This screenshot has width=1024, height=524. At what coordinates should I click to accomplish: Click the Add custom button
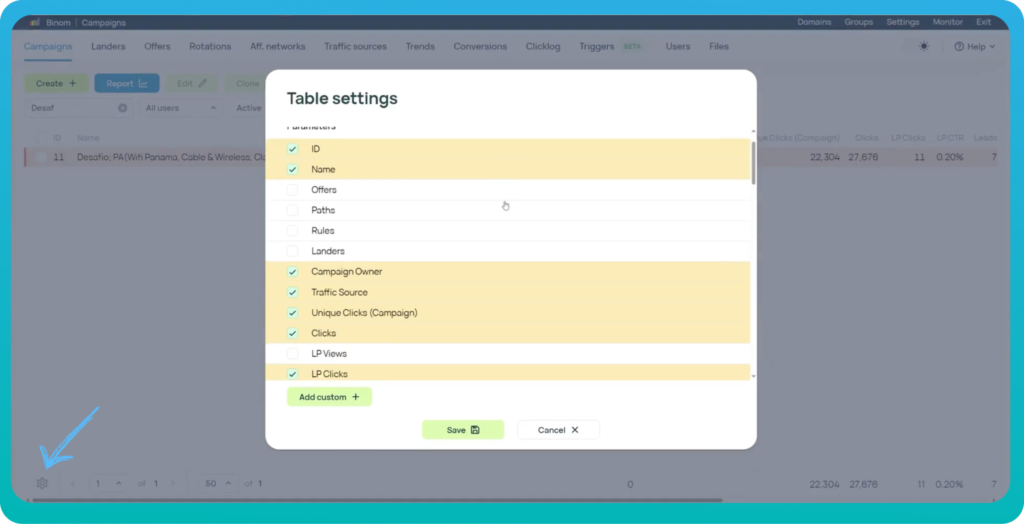[x=329, y=397]
